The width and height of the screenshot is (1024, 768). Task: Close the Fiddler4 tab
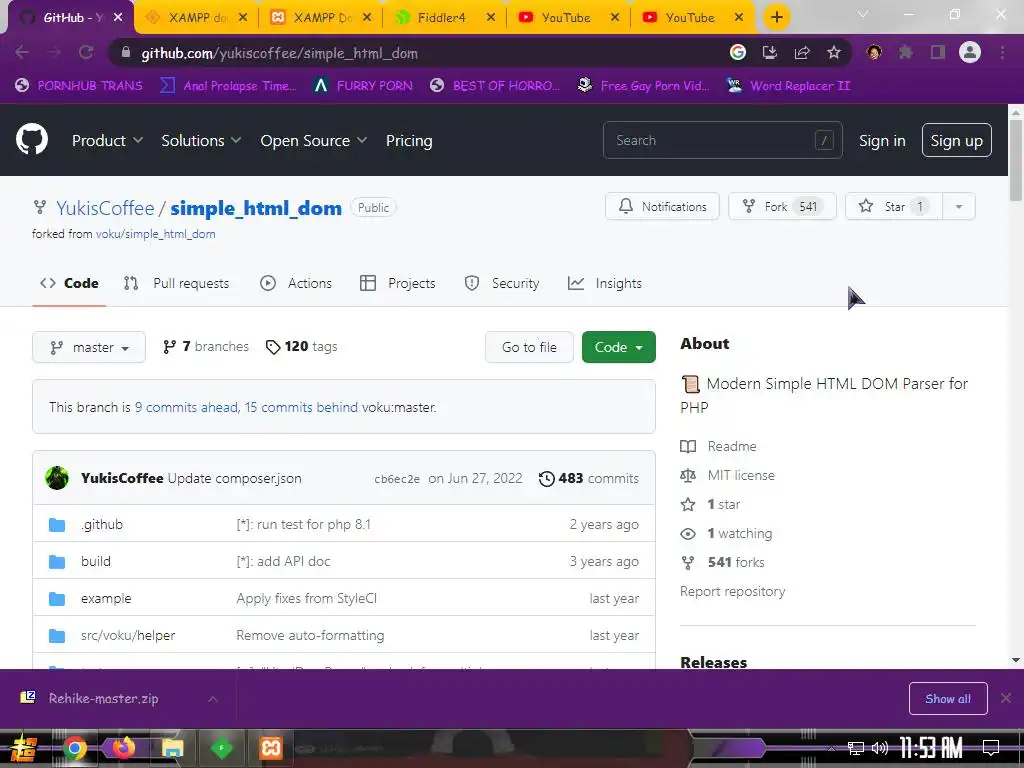coord(491,18)
